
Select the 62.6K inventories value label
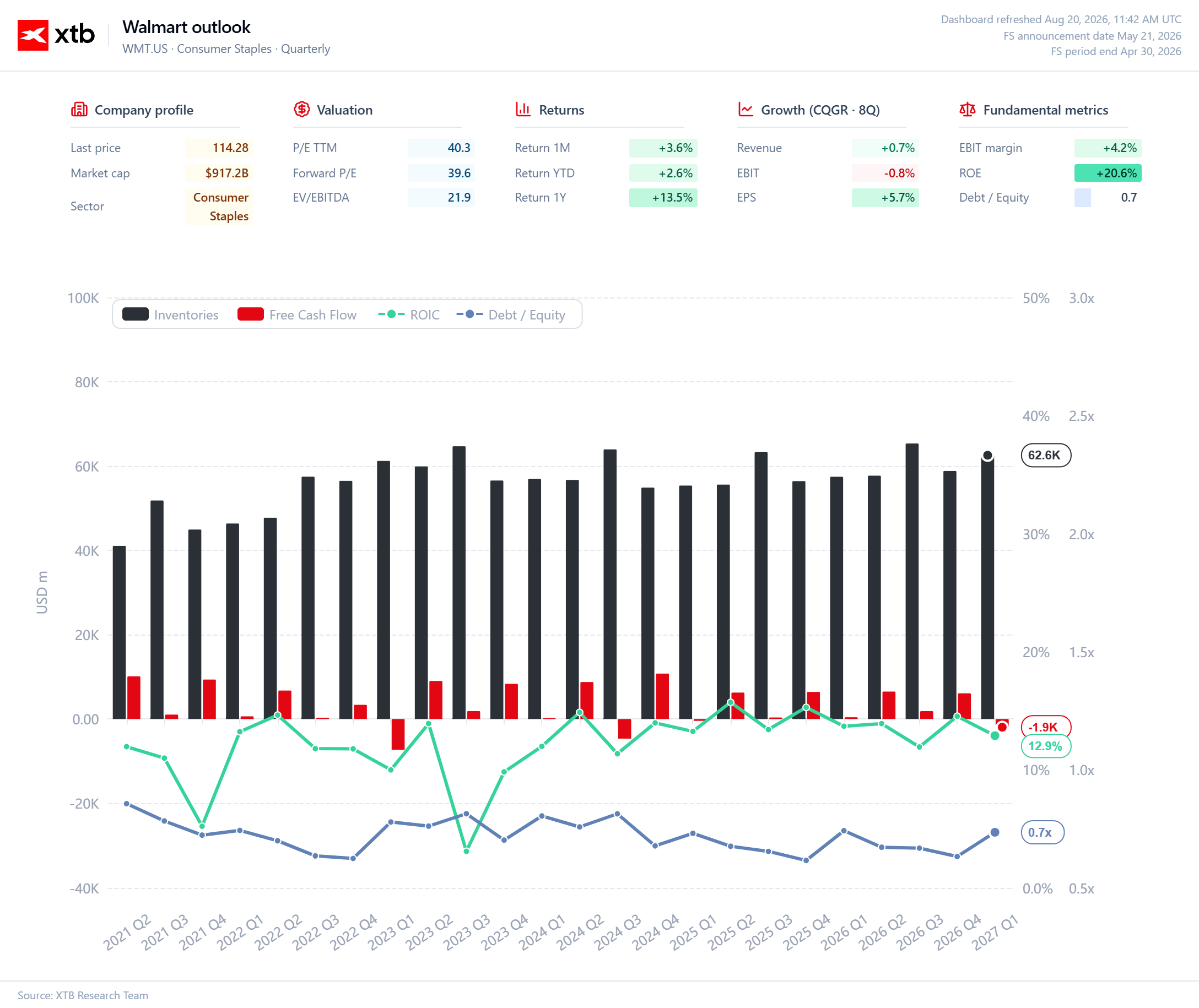(1045, 456)
